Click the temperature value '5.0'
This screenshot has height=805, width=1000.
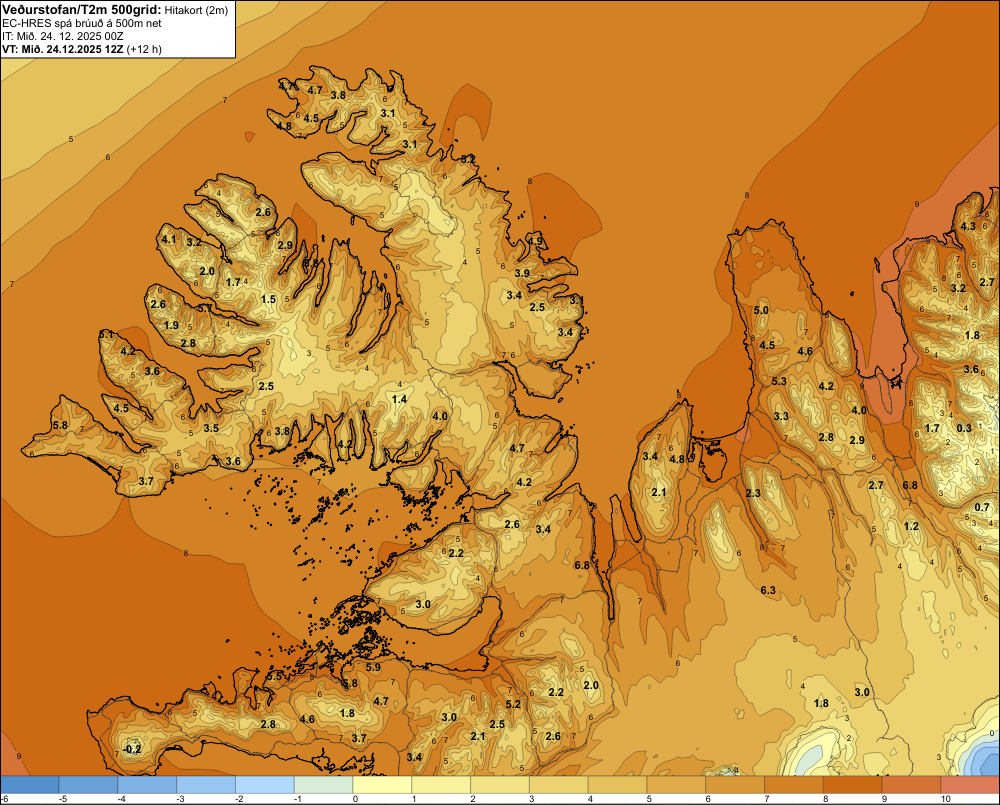click(761, 311)
